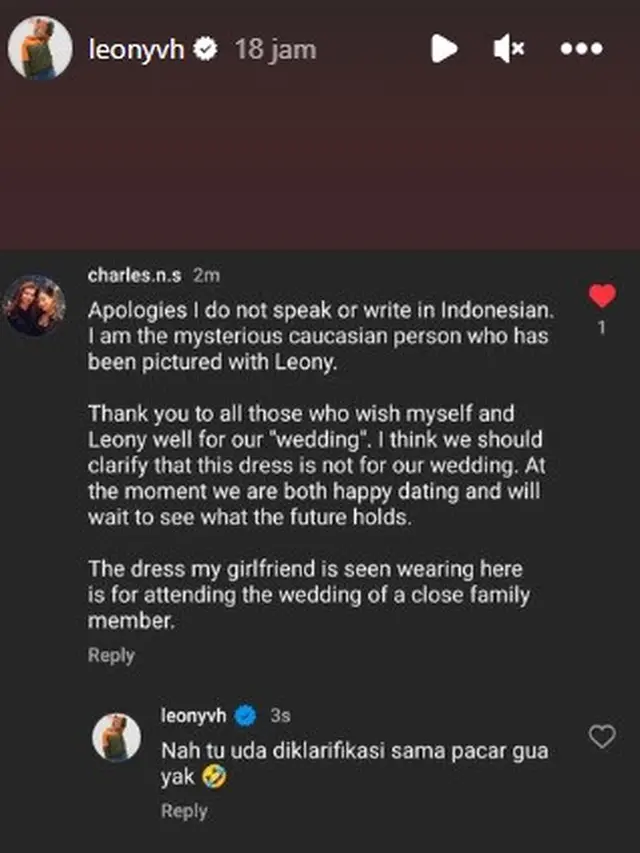Click the "2m" comment timestamp

[x=207, y=275]
